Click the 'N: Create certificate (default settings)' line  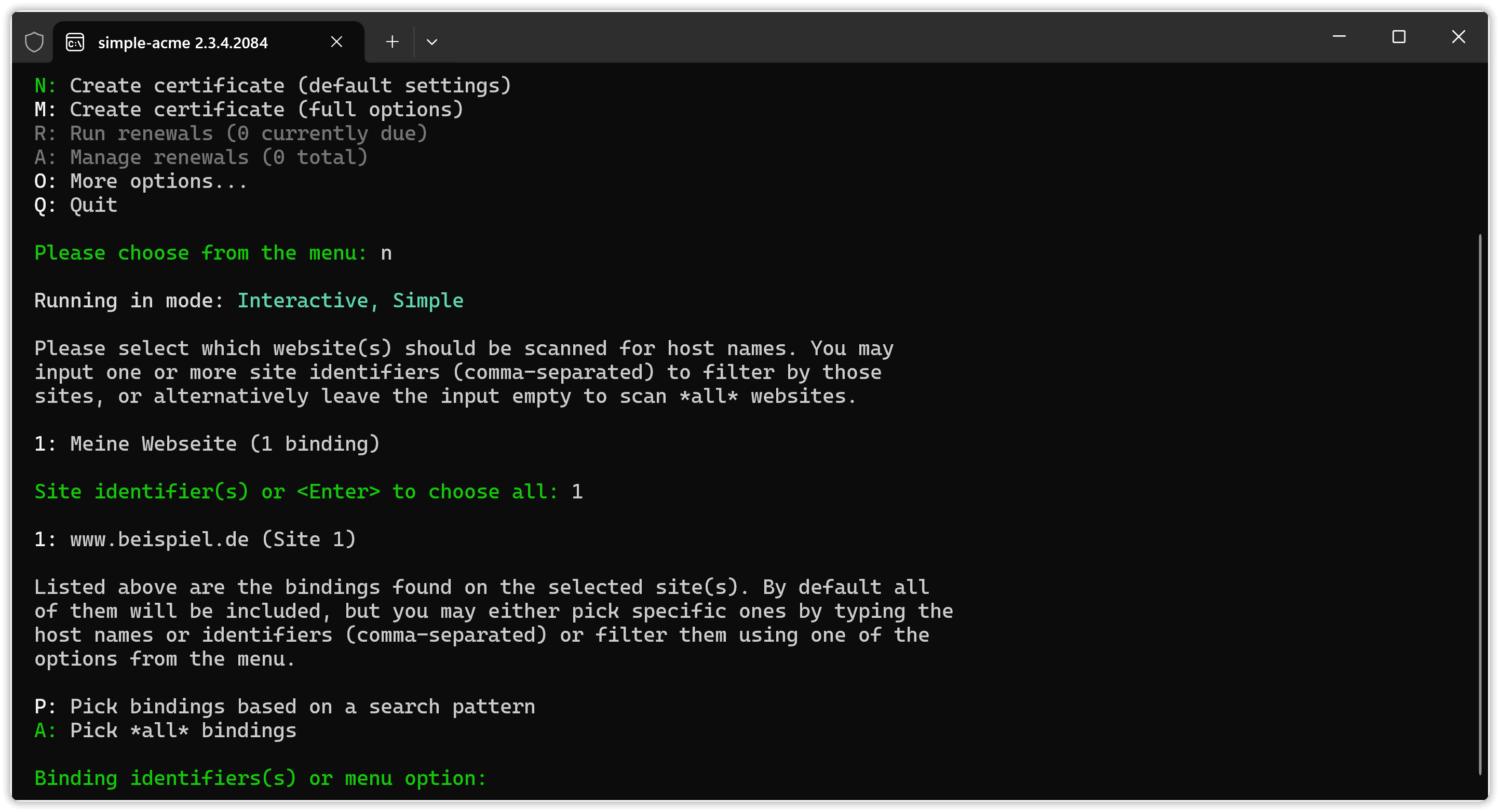pos(273,86)
